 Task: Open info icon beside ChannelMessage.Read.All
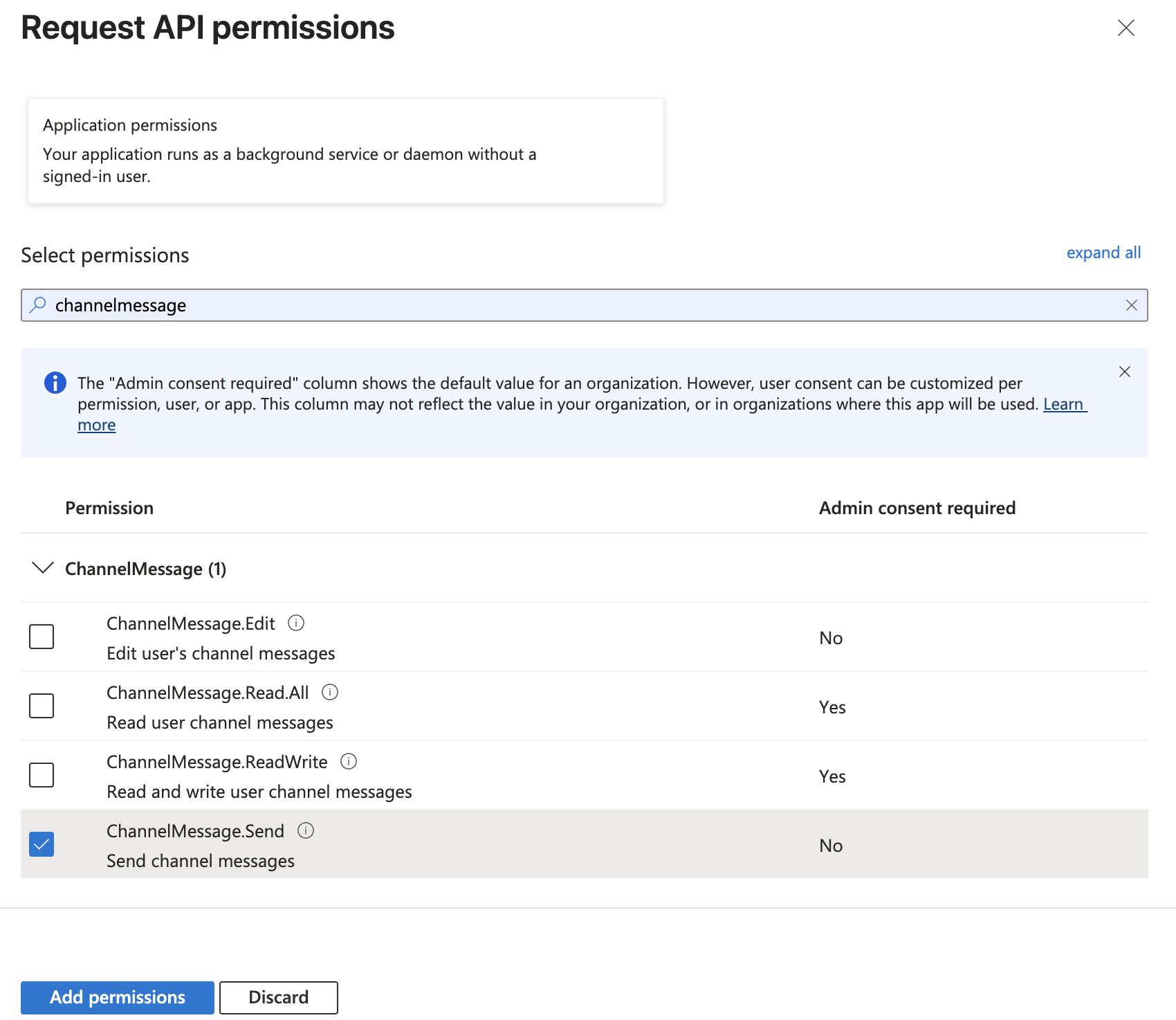tap(331, 692)
